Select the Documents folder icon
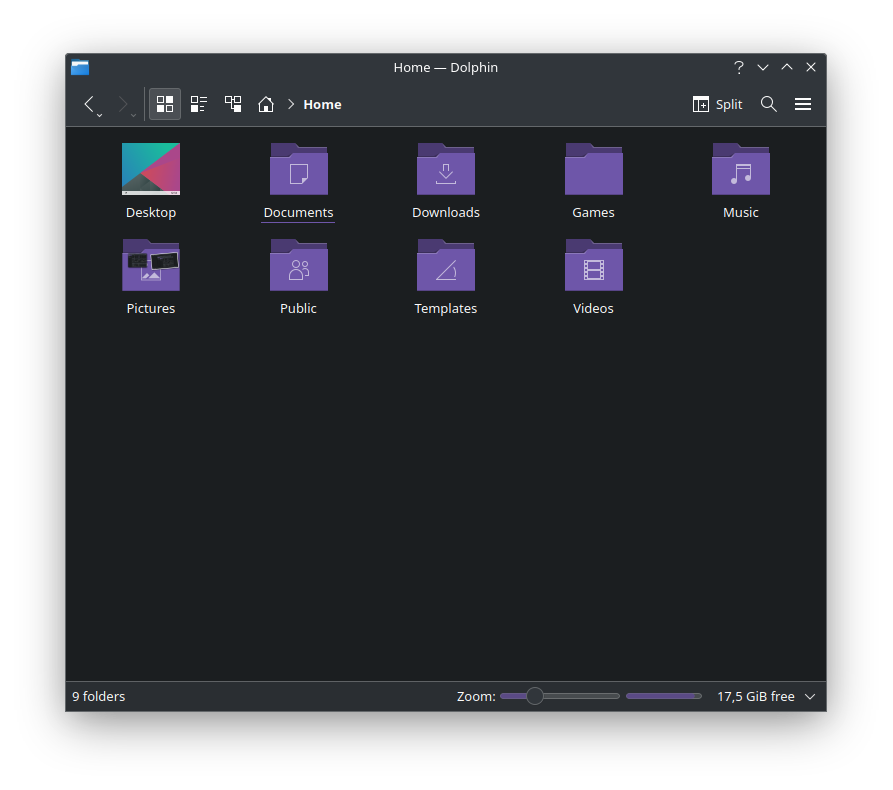The image size is (893, 790). coord(298,169)
